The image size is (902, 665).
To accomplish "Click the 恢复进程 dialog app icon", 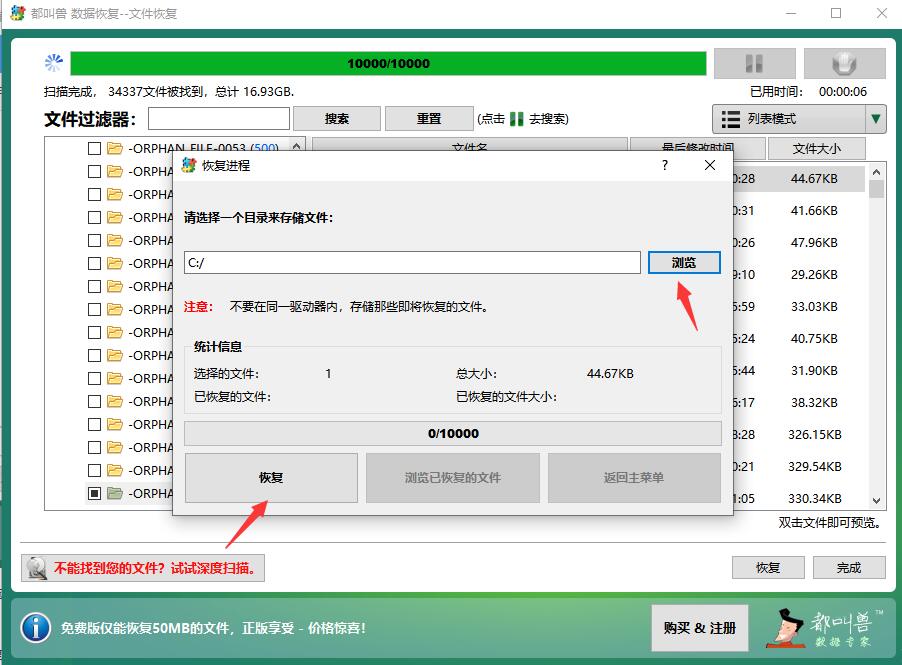I will (189, 165).
